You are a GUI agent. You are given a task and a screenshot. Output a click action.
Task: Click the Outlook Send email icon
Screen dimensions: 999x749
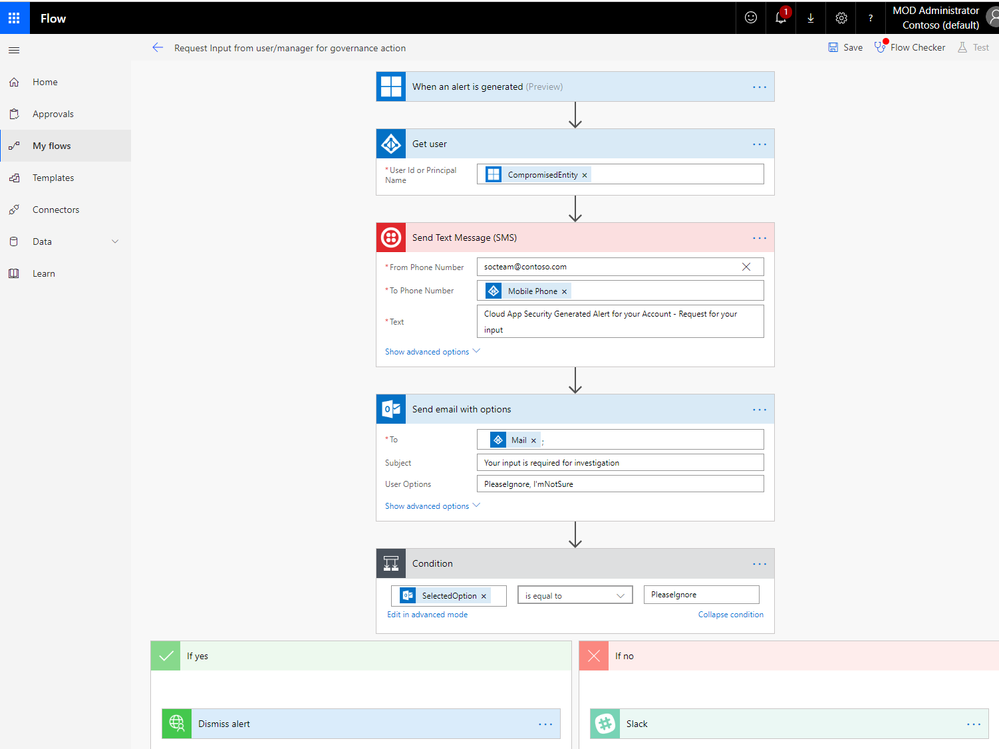coord(391,410)
